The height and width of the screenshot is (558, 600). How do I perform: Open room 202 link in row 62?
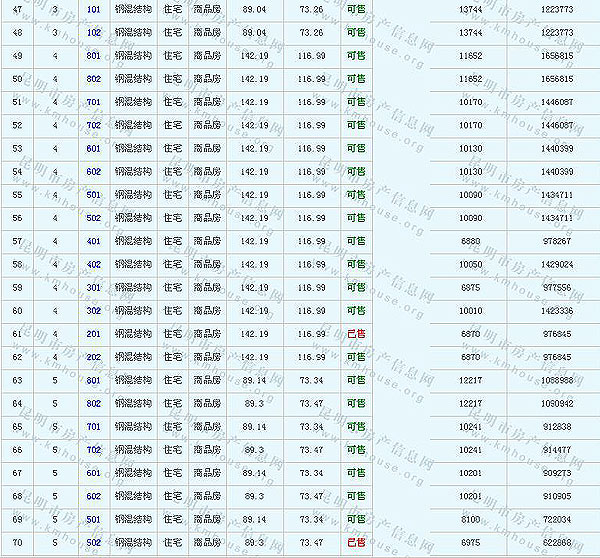tap(94, 357)
